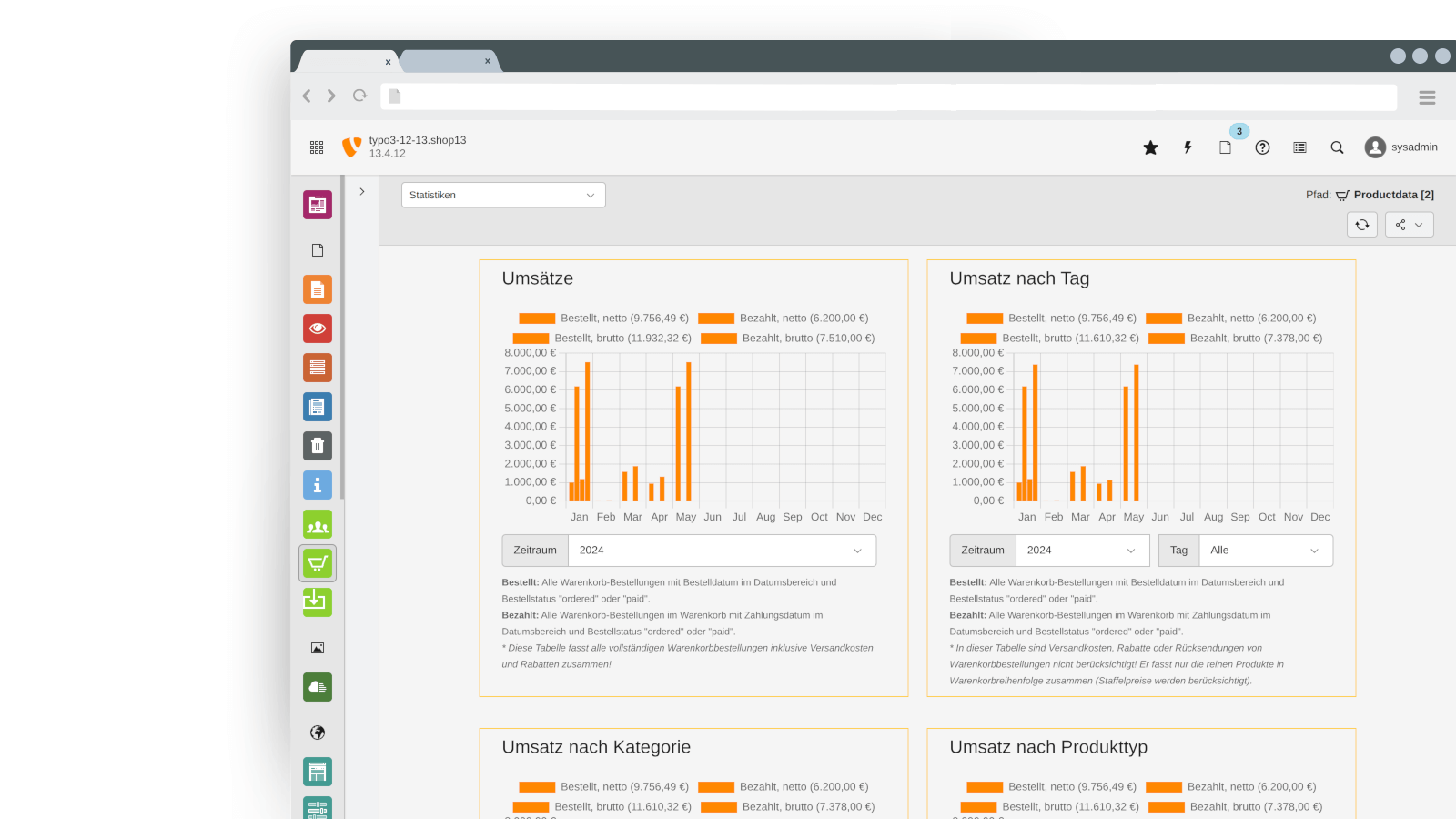Click the reload refresh button
The image size is (1456, 819).
[x=1362, y=225]
